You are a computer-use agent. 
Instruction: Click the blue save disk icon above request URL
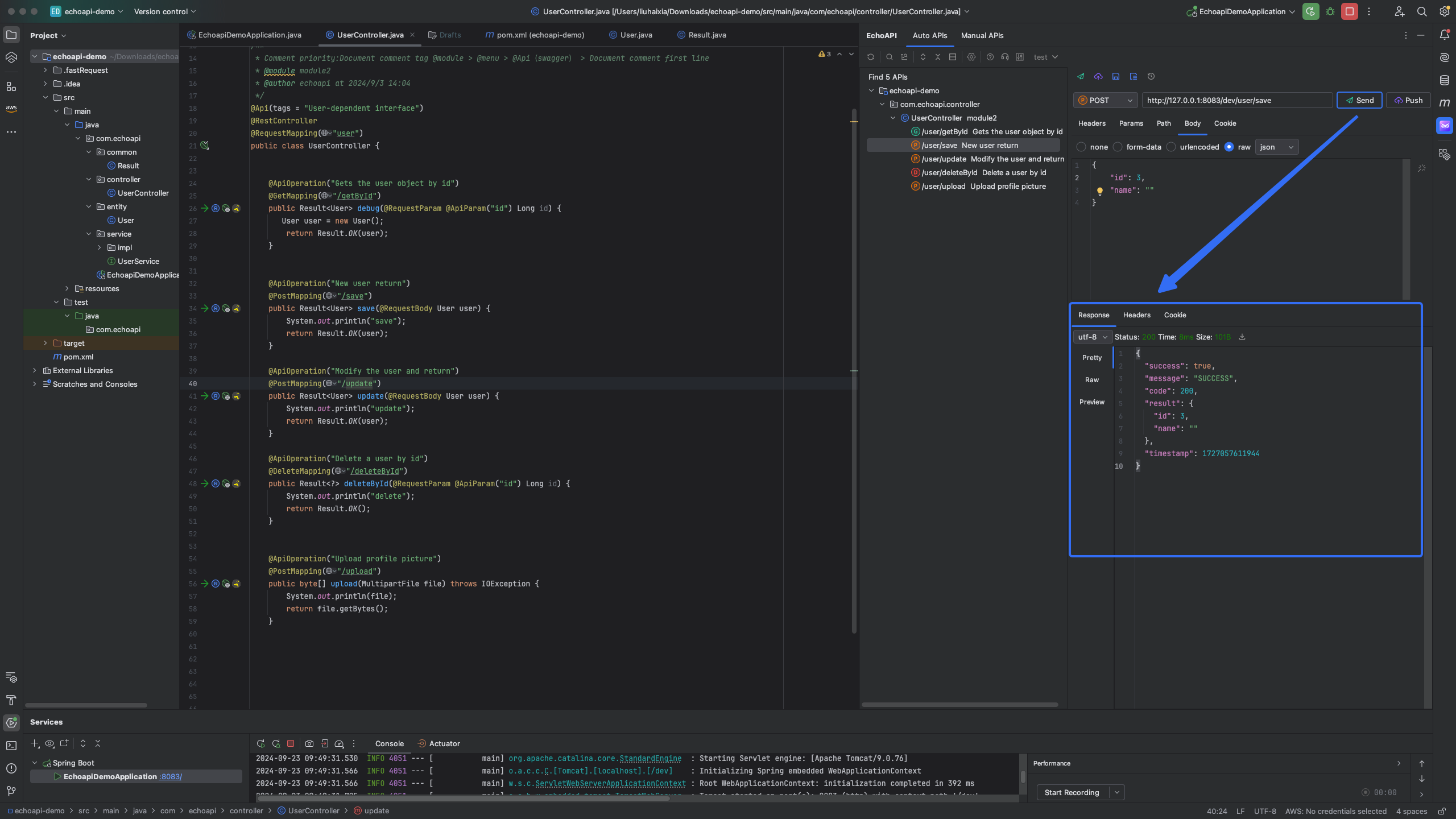pos(1115,76)
